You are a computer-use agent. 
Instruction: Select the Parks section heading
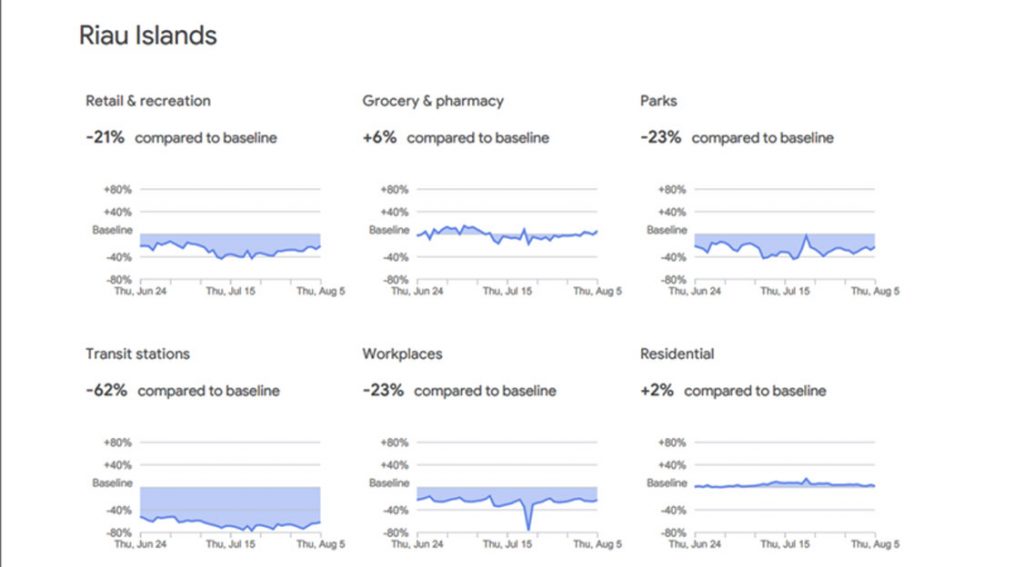coord(658,101)
